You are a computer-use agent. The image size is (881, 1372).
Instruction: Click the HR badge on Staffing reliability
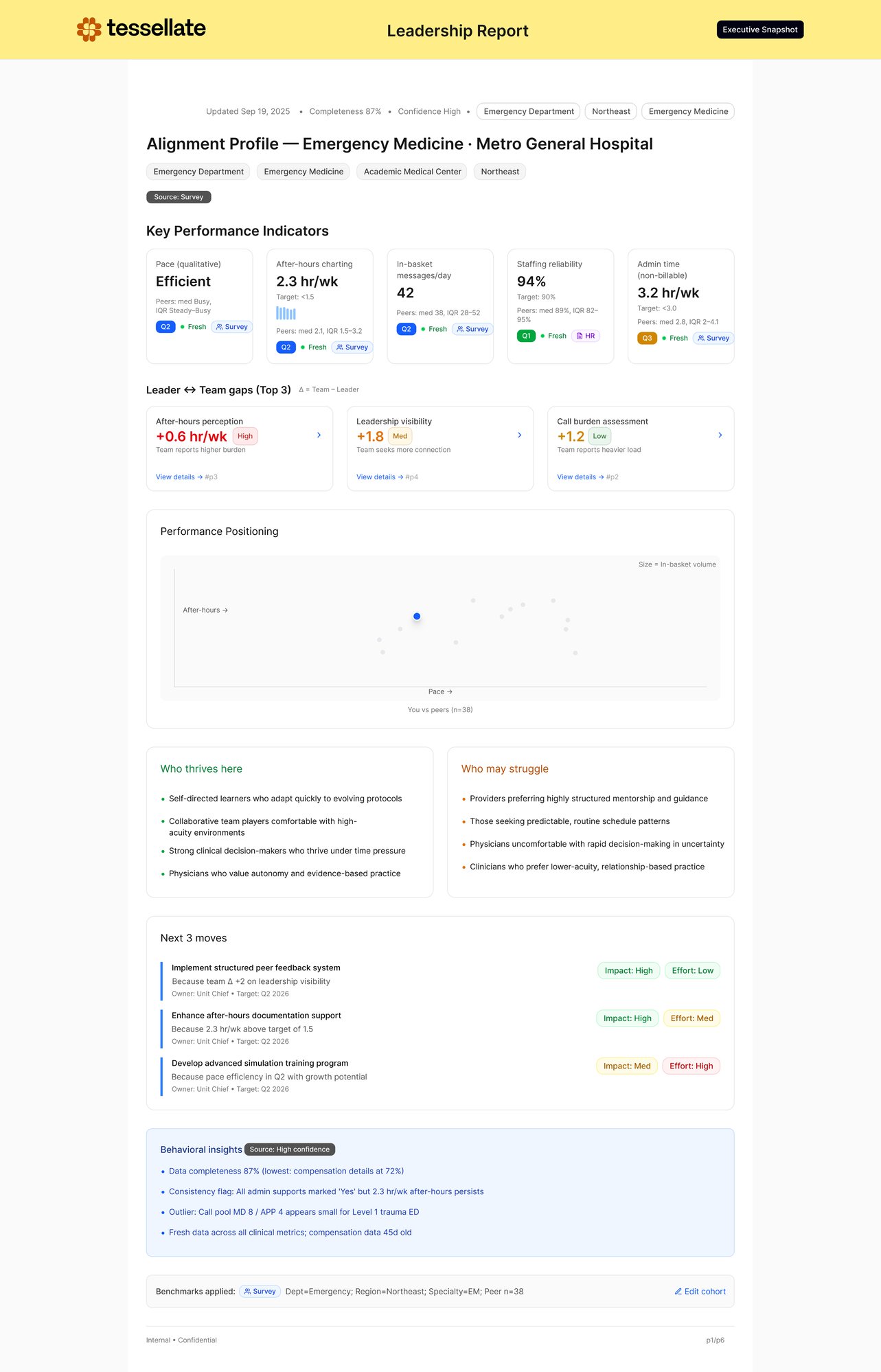pyautogui.click(x=586, y=336)
